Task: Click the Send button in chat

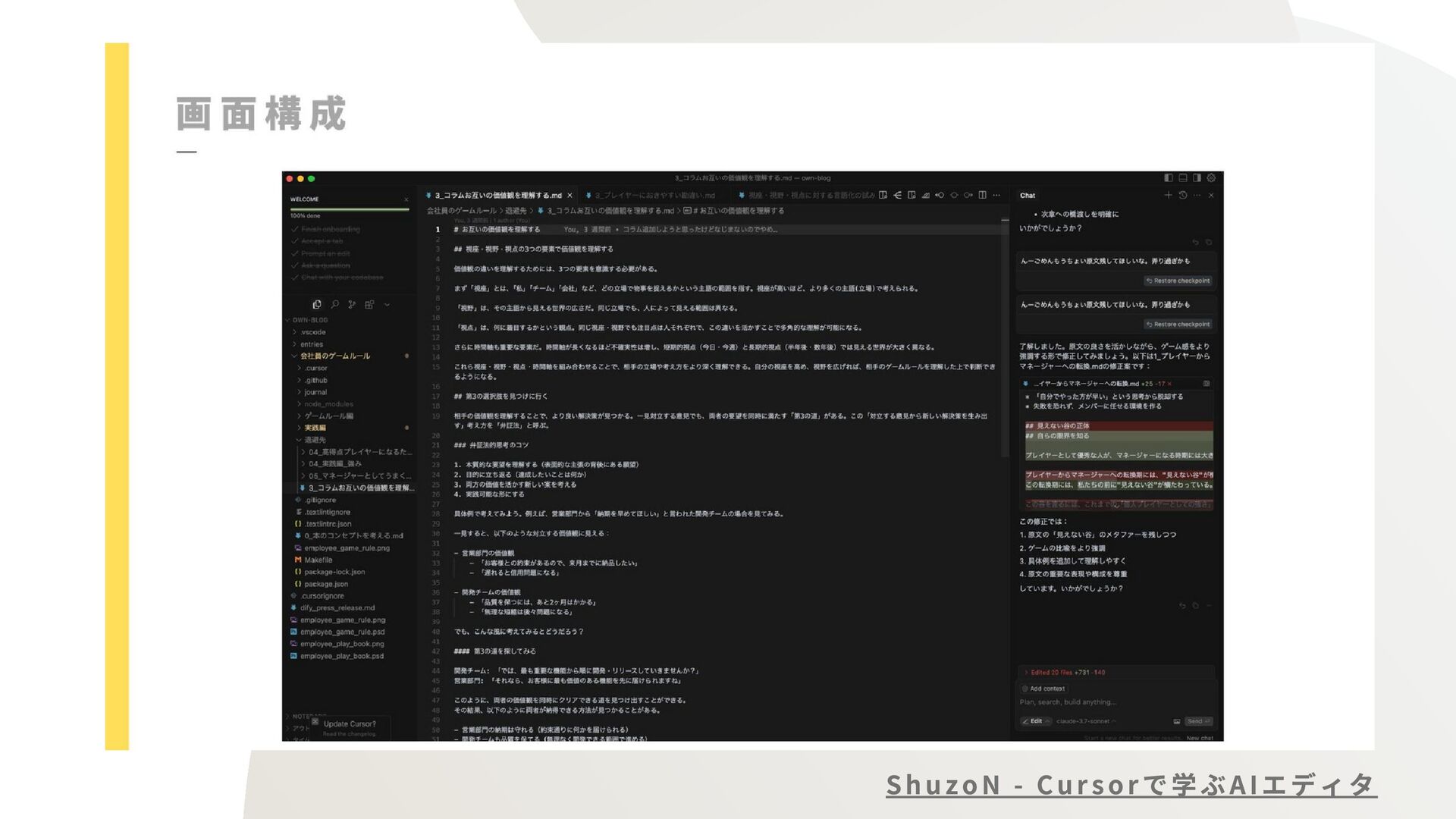Action: tap(1197, 721)
